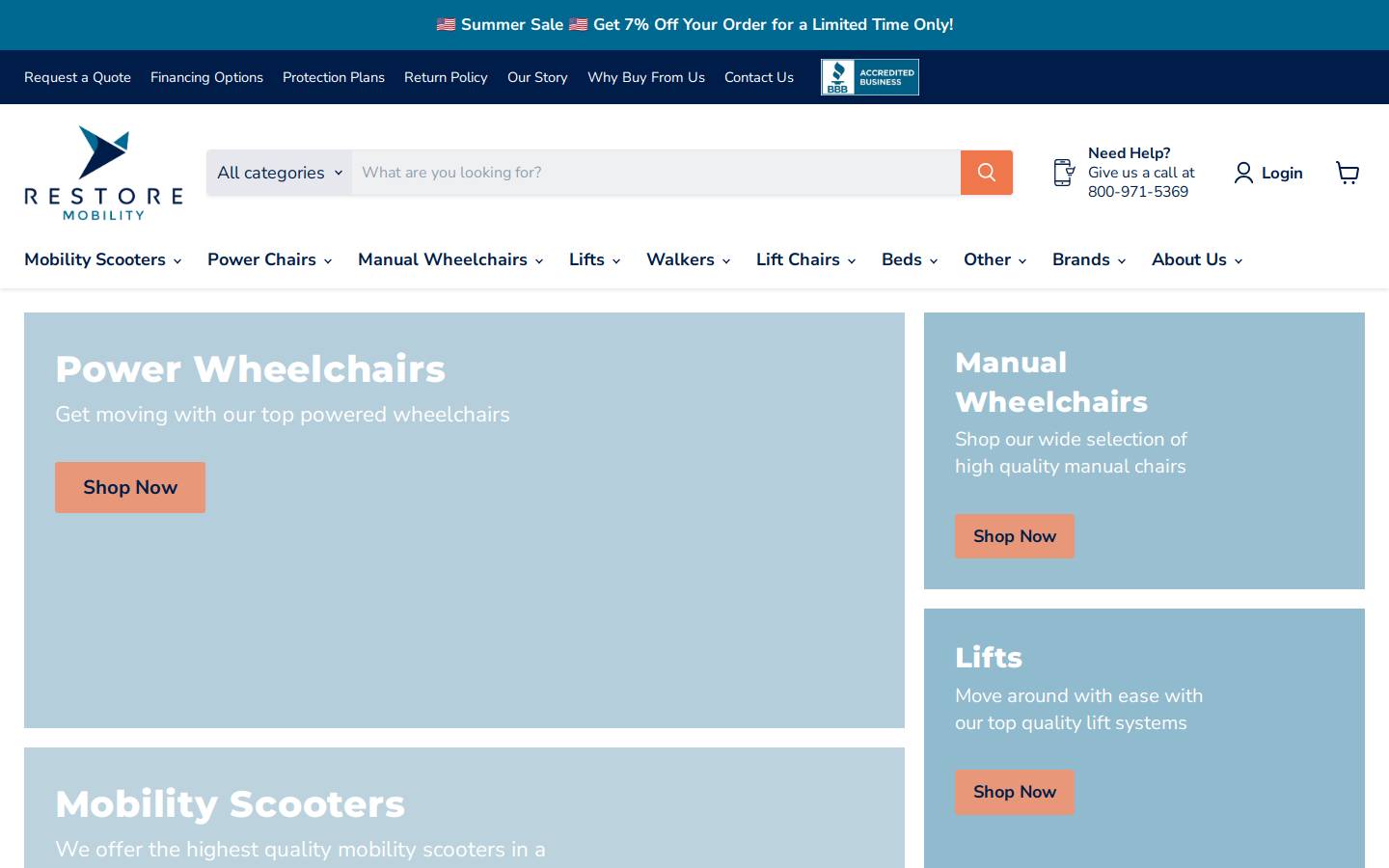This screenshot has width=1389, height=868.
Task: Open Our Story link
Action: point(537,77)
